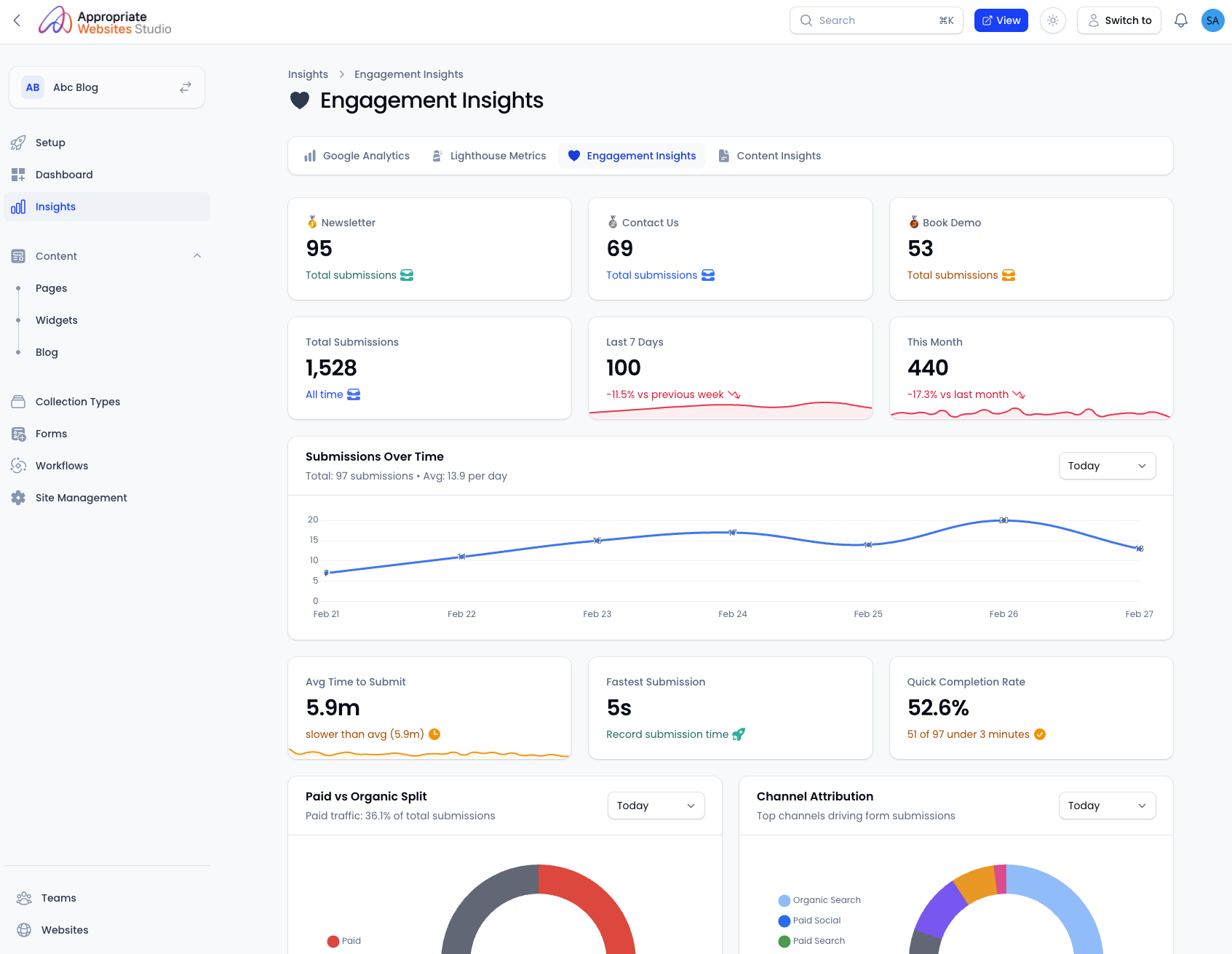Image resolution: width=1232 pixels, height=954 pixels.
Task: Open the Forms section
Action: coord(50,434)
